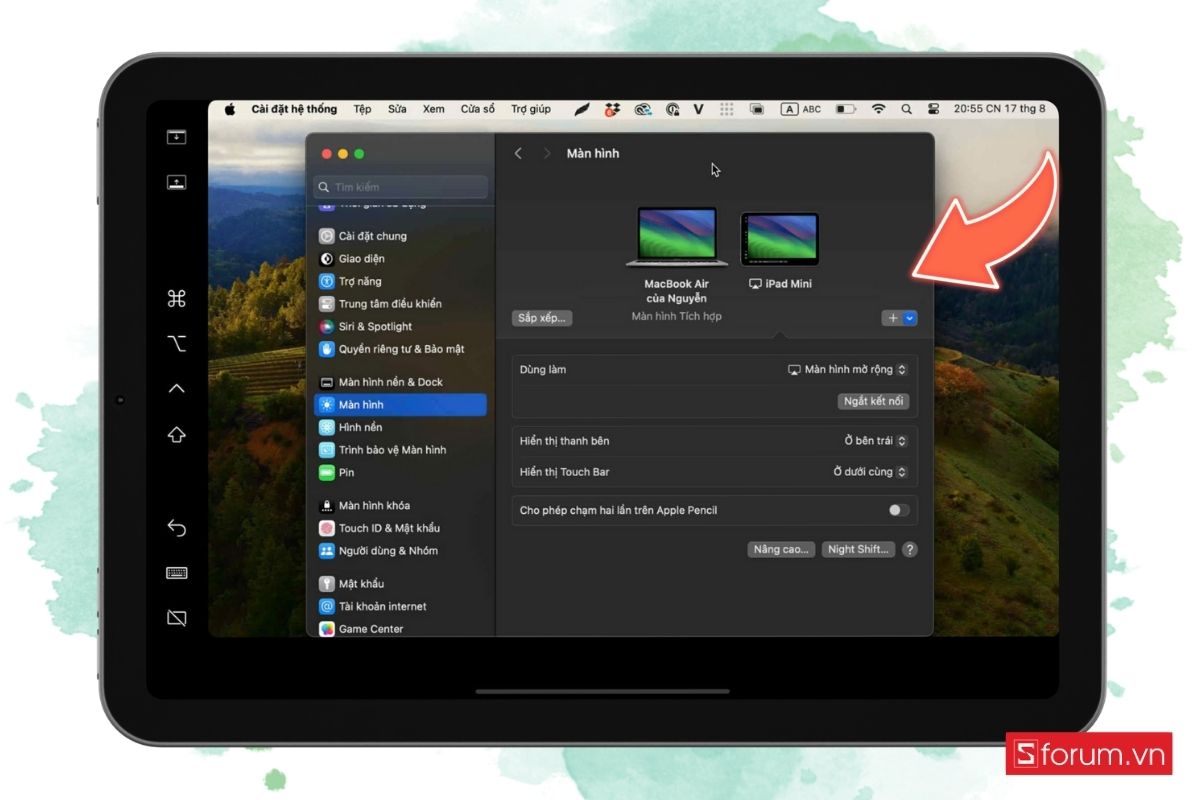Click the Tìm kiếm search field

tap(400, 187)
